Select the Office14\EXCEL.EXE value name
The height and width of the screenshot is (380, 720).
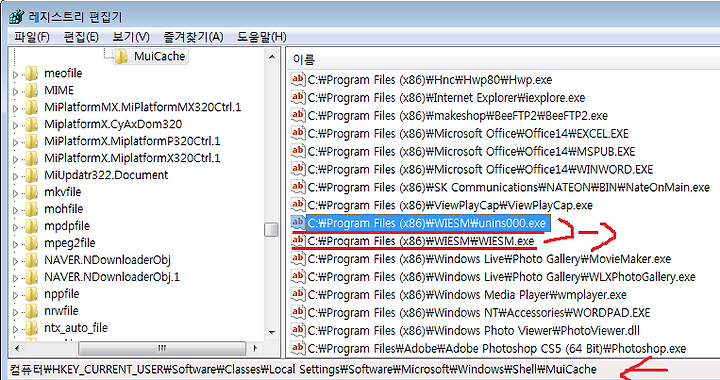coord(468,134)
